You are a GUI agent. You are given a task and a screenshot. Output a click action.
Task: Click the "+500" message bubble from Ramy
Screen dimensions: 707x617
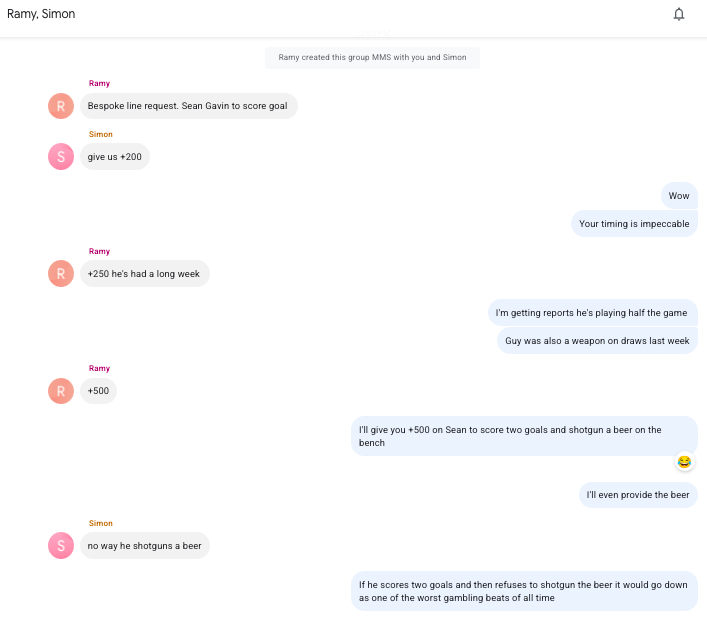(98, 391)
